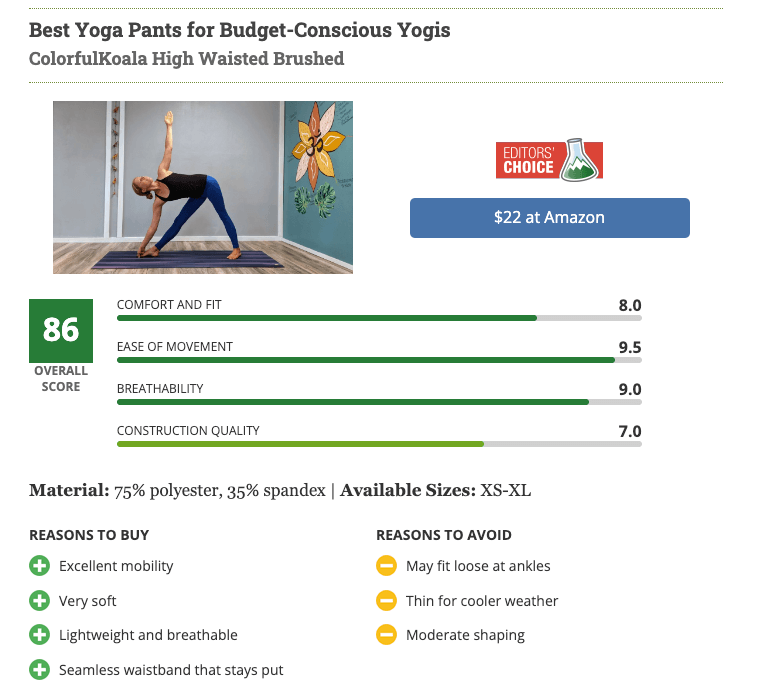The height and width of the screenshot is (684, 776).
Task: Click the Construction Quality rating bar
Action: click(379, 444)
